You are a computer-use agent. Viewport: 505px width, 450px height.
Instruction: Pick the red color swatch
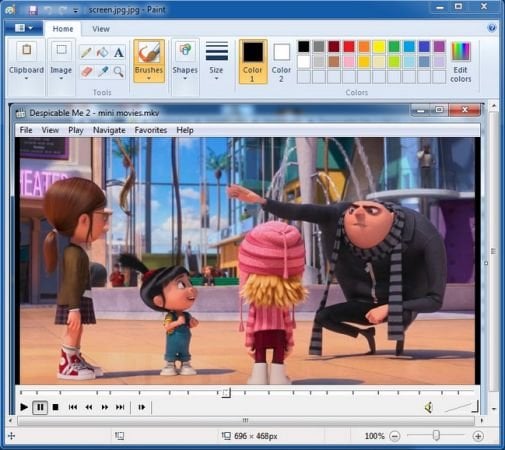click(x=349, y=47)
